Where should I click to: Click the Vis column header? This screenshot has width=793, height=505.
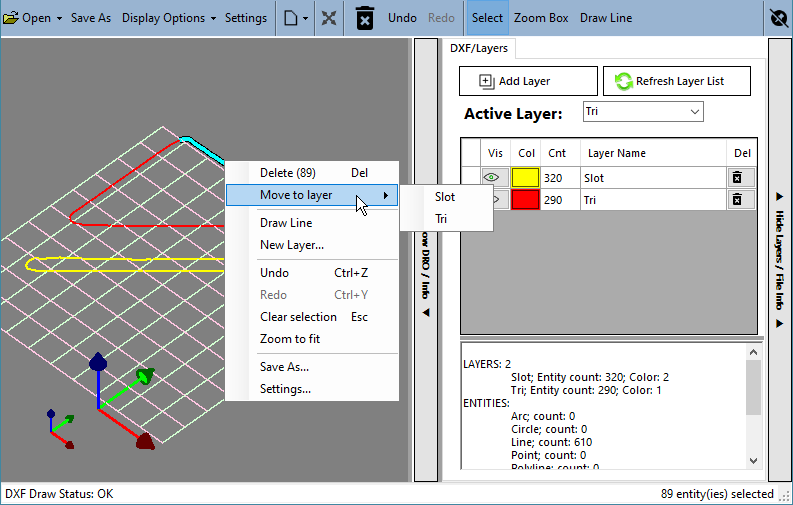(x=495, y=153)
